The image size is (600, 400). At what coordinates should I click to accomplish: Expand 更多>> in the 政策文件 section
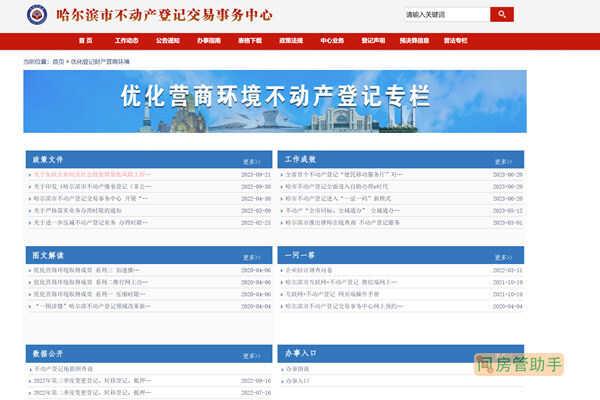pyautogui.click(x=251, y=161)
